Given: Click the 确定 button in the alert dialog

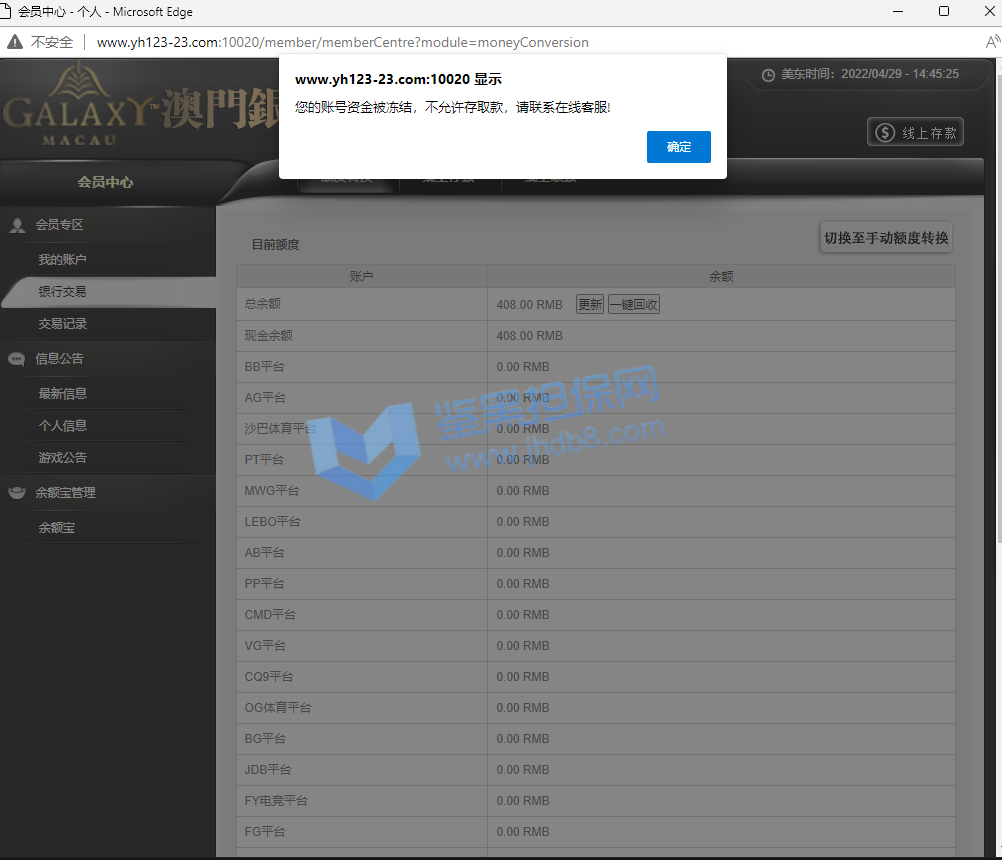Looking at the screenshot, I should pos(678,146).
